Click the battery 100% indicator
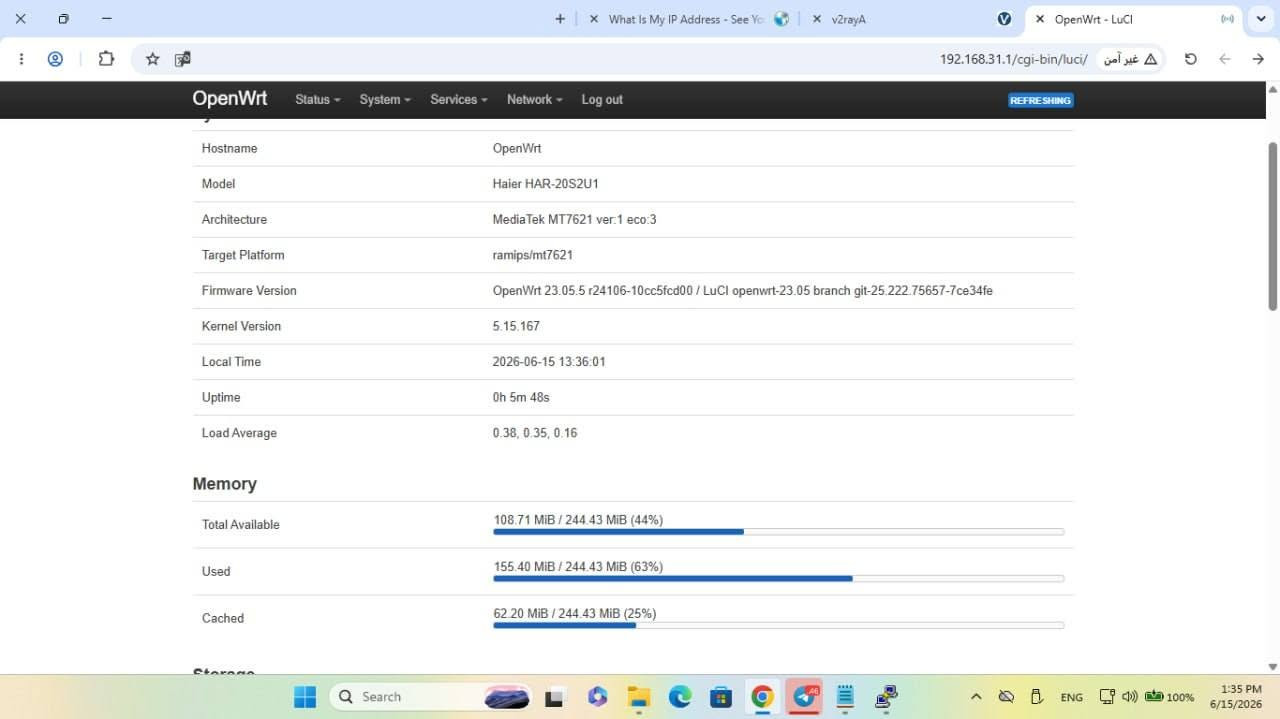The width and height of the screenshot is (1280, 719). click(x=1170, y=697)
